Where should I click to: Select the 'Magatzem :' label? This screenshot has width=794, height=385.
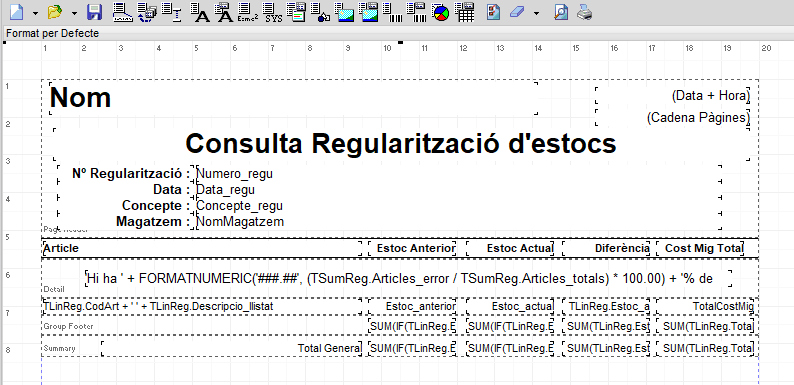click(126, 222)
